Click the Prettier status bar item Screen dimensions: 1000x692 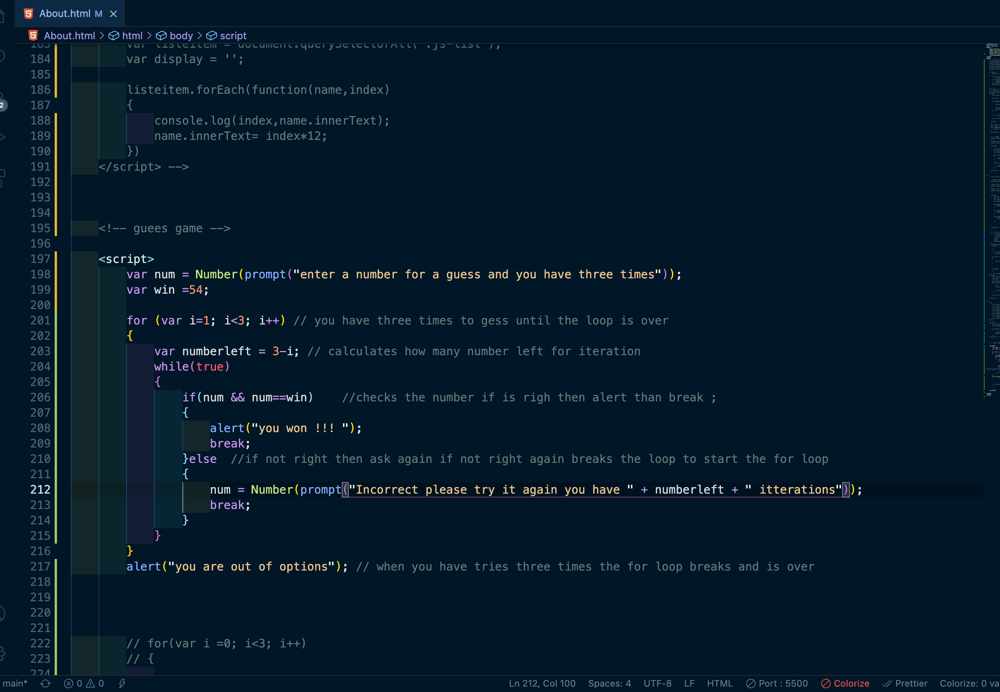tap(905, 683)
